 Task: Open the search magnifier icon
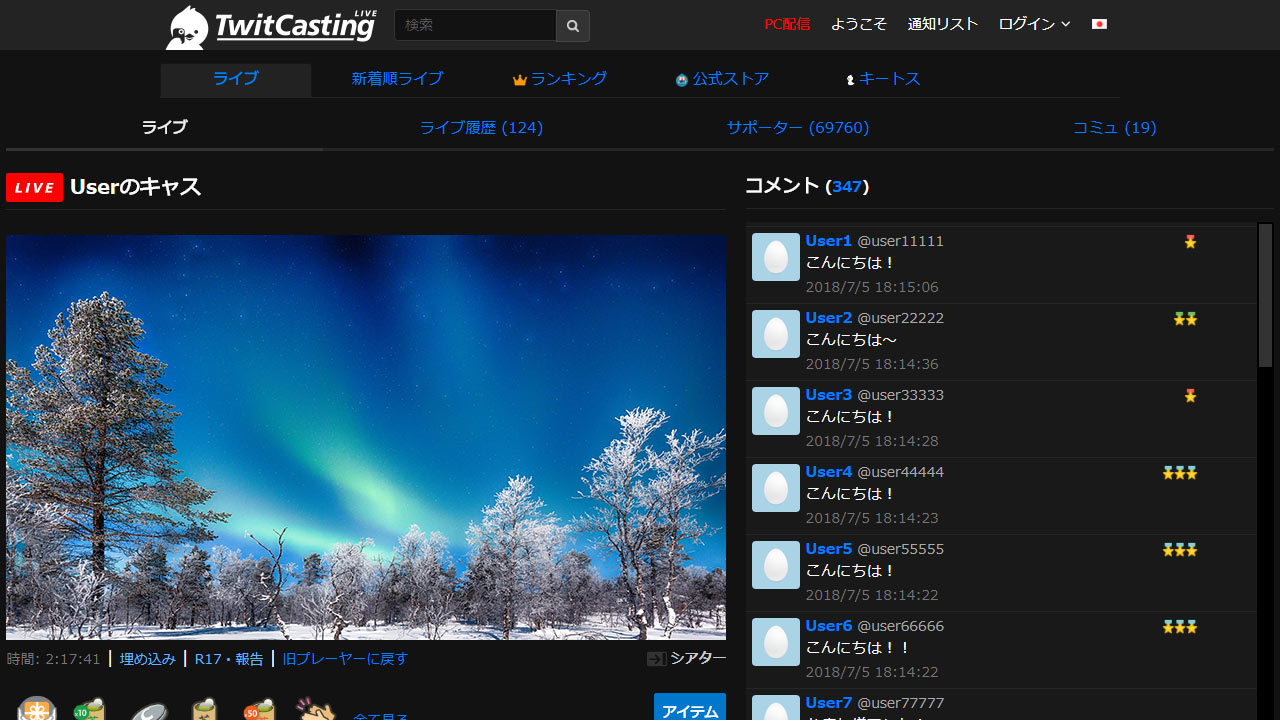(572, 24)
